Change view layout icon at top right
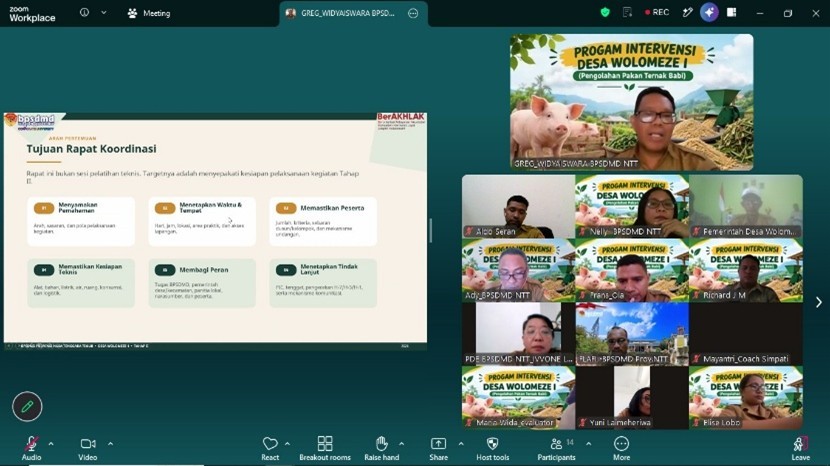830x466 pixels. point(732,12)
